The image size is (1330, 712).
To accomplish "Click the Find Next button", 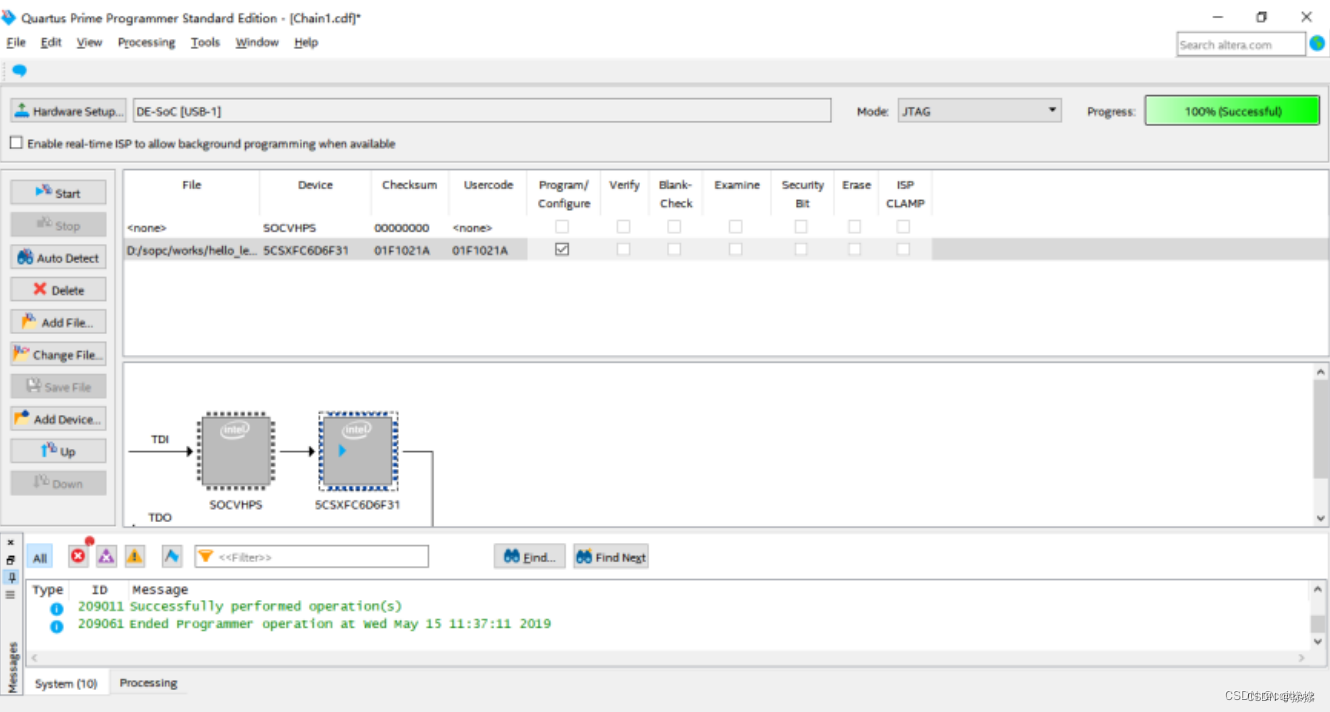I will (x=611, y=556).
